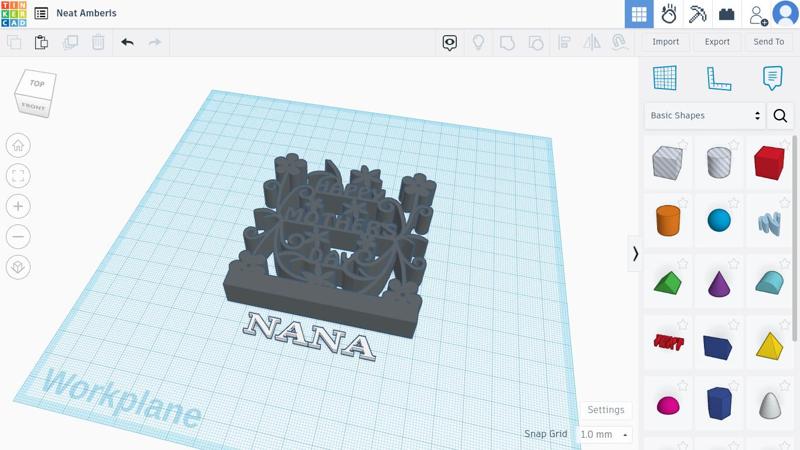Viewport: 800px width, 450px height.
Task: Favorite the orange Cylinder shape star
Action: coord(683,203)
